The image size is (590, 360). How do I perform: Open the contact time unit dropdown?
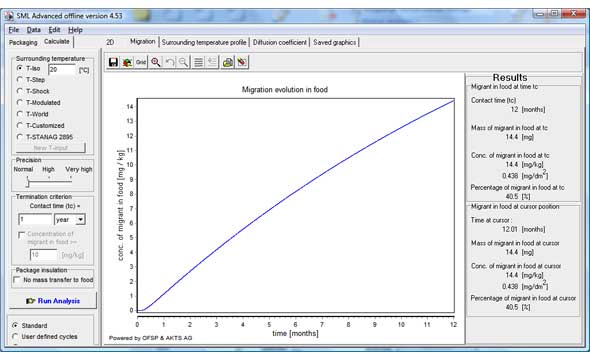pos(81,219)
